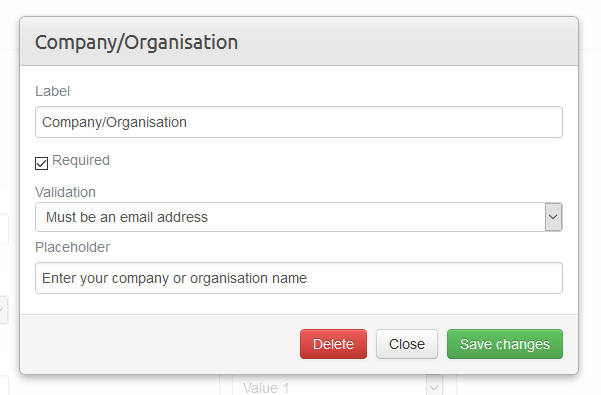Click the partially hidden dropdown at left edge
Screen dimensions: 601x395
4,310
